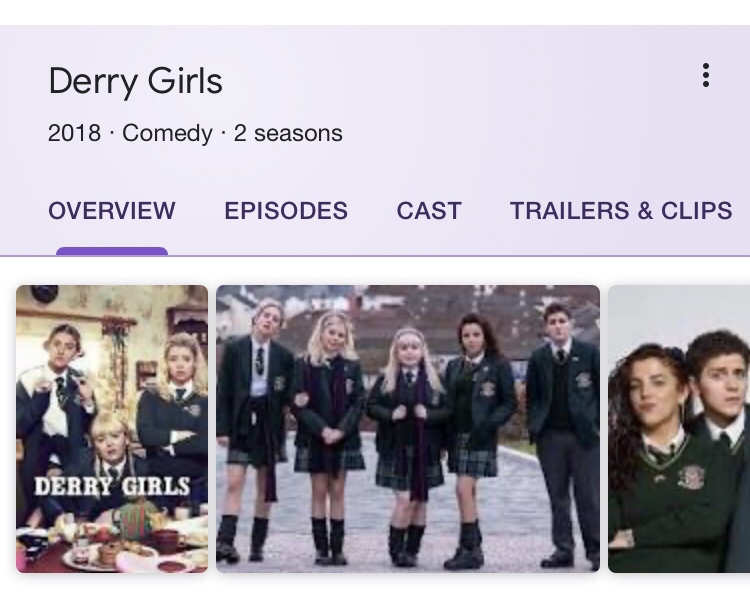
Task: Select the Comedy genre label
Action: coord(167,133)
